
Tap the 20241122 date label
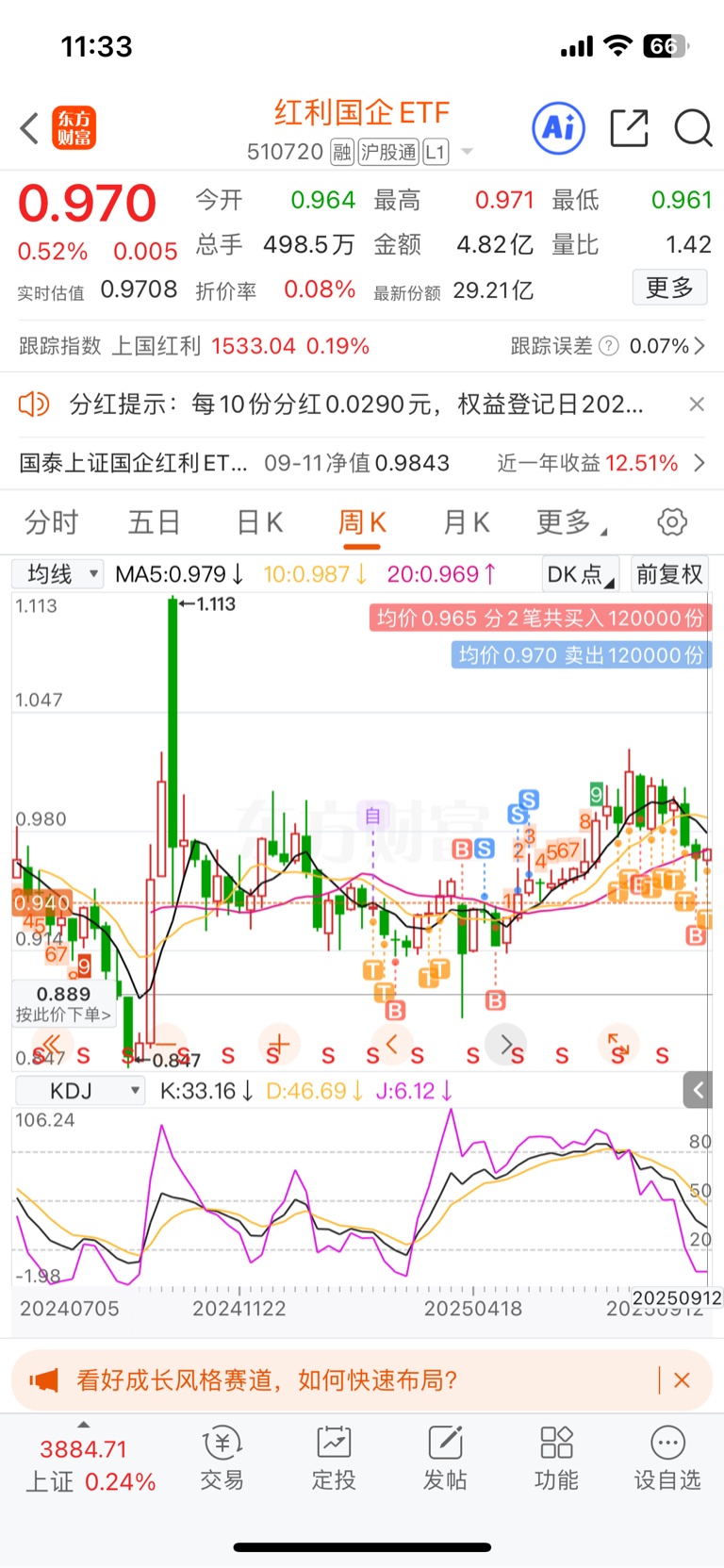click(x=239, y=1309)
